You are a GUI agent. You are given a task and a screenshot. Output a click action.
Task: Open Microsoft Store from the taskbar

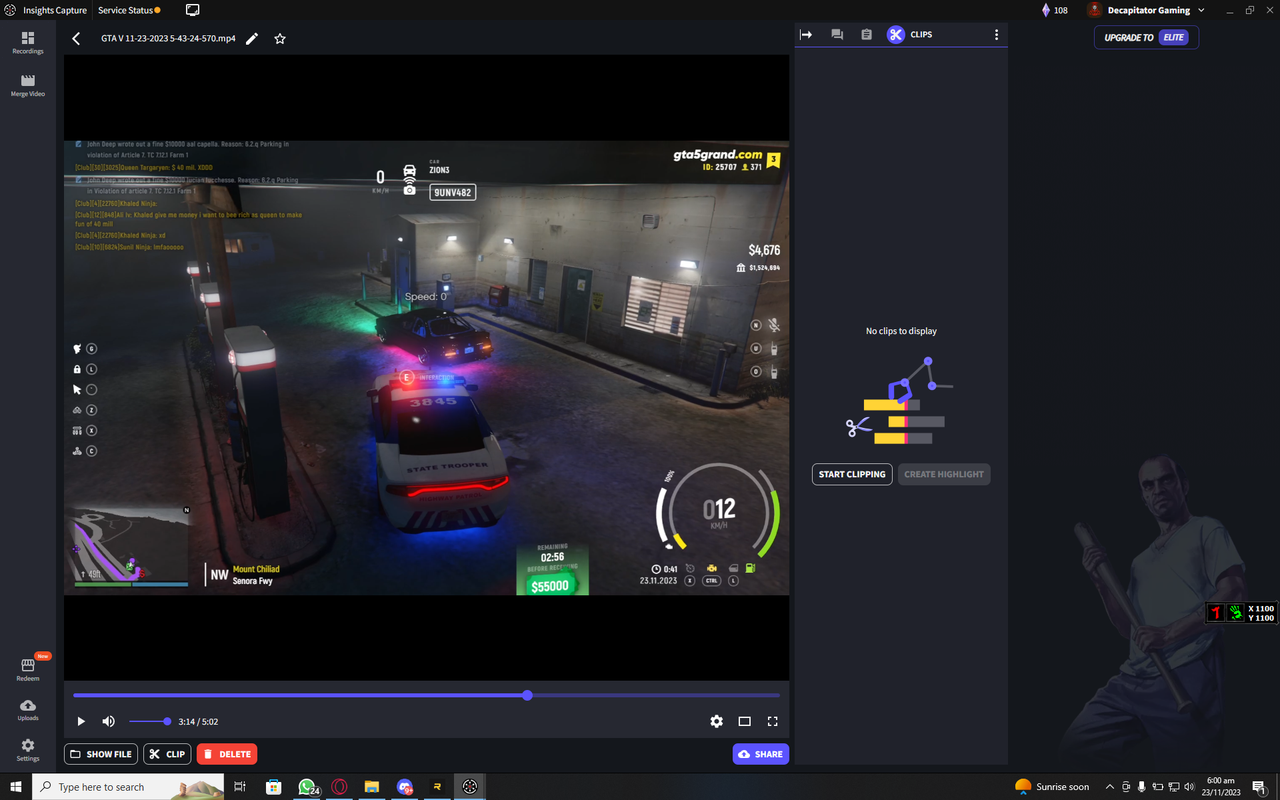273,787
